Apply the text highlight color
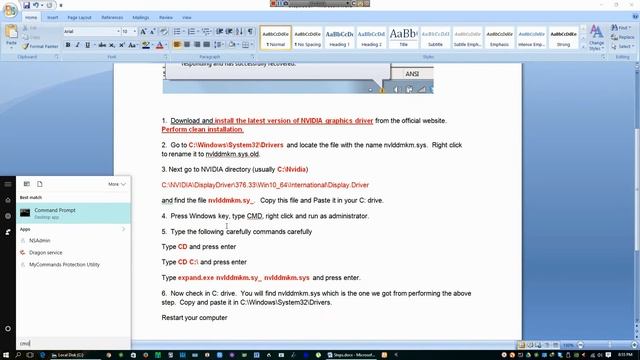This screenshot has height=360, width=640. pos(145,45)
